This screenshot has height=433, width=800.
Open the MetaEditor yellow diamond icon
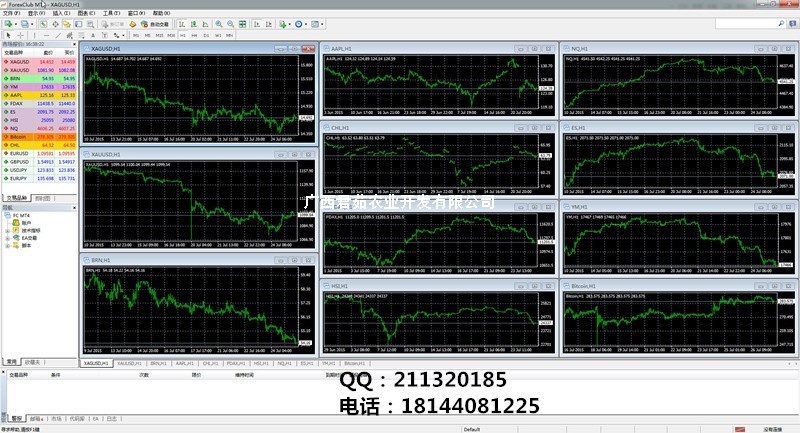coord(133,24)
